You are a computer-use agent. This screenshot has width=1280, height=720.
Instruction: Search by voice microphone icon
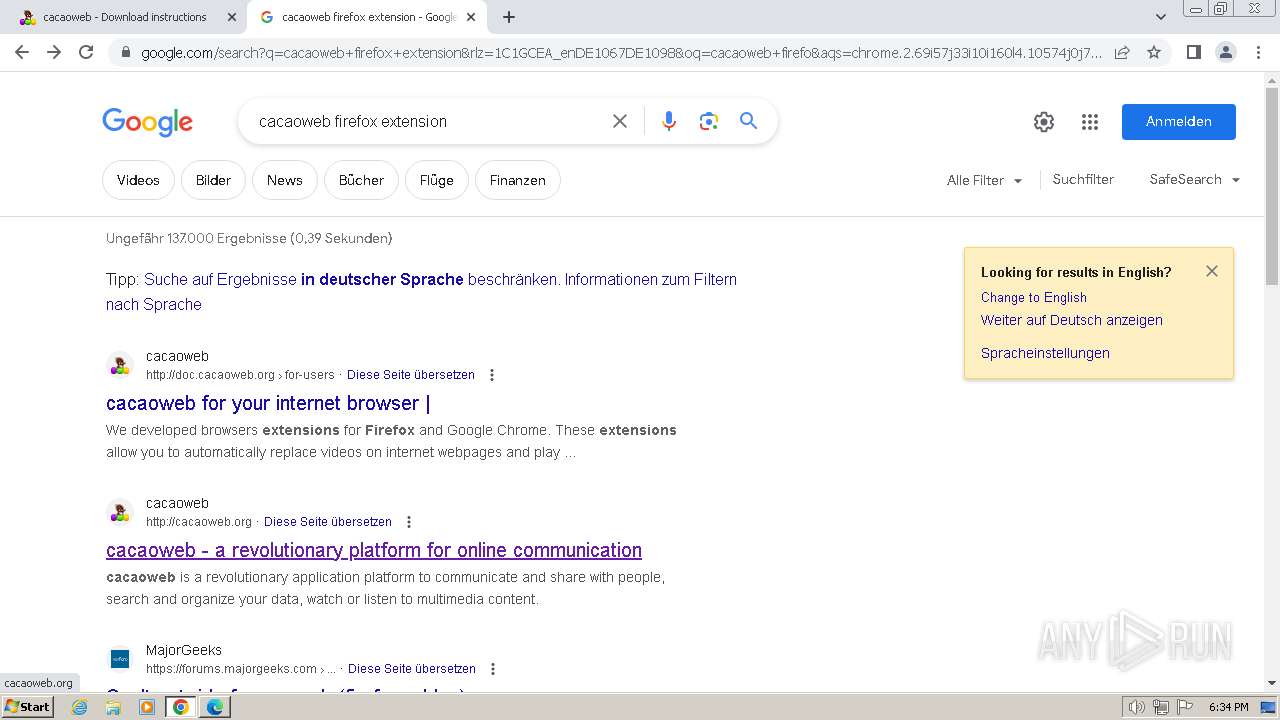point(669,121)
